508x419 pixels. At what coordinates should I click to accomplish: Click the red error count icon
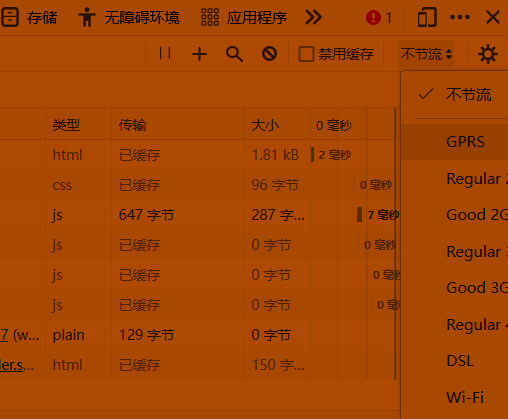point(373,17)
